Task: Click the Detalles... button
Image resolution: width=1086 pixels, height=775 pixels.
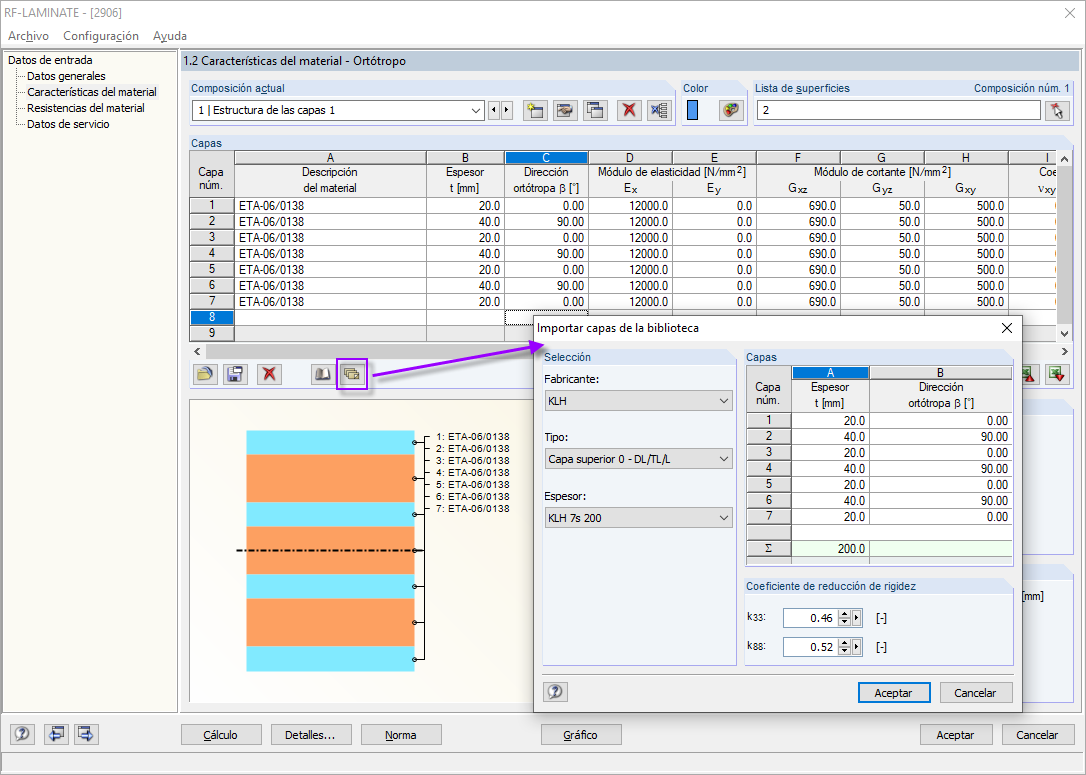Action: tap(310, 735)
